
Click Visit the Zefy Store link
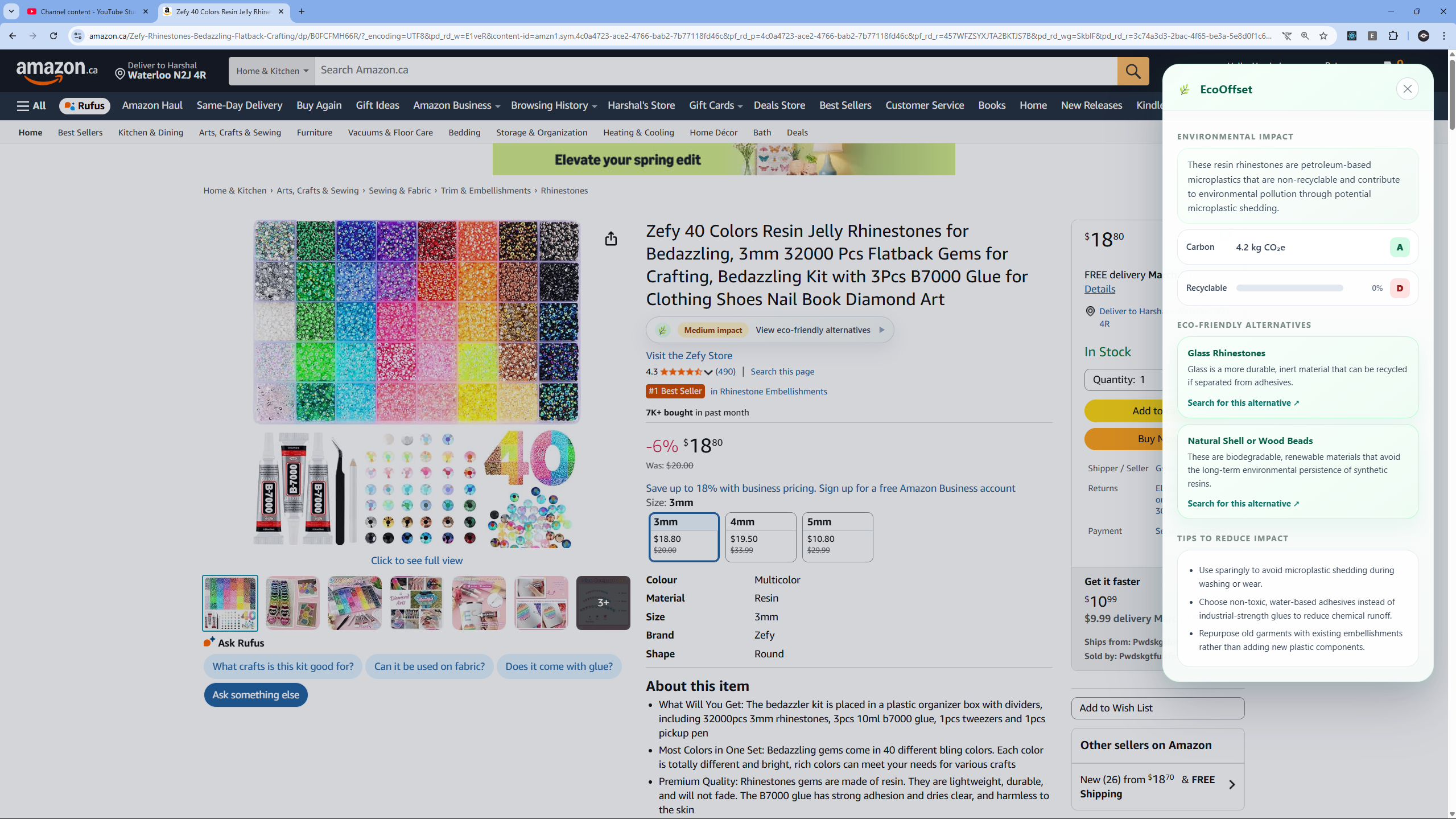688,356
